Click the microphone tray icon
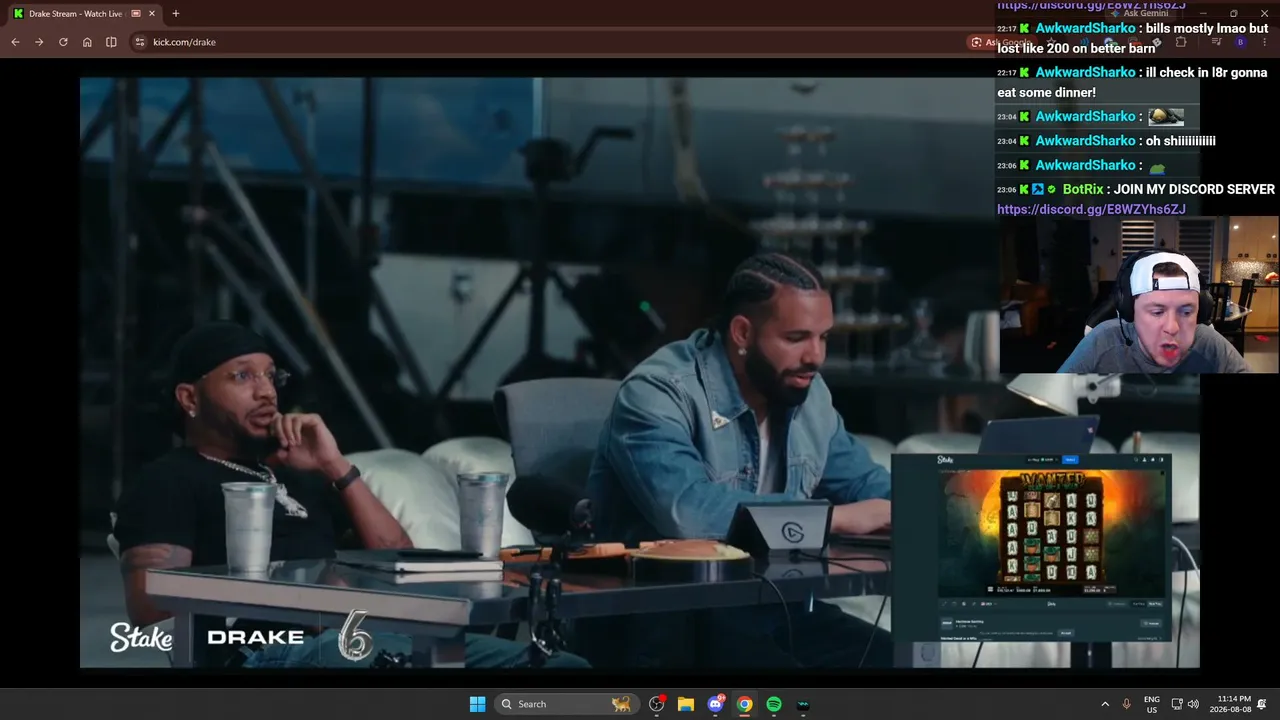 tap(1127, 704)
